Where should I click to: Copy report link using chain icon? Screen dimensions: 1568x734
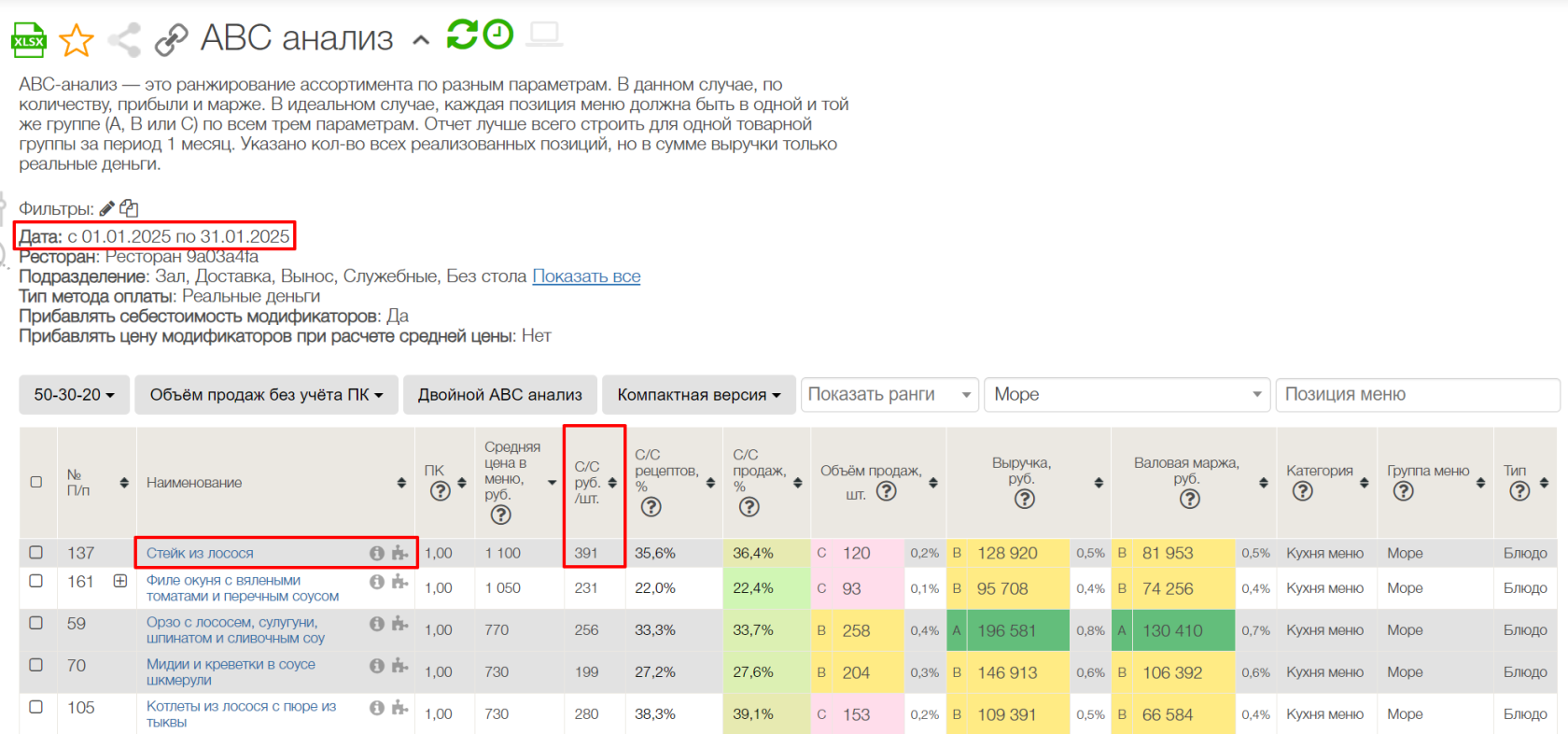[171, 40]
